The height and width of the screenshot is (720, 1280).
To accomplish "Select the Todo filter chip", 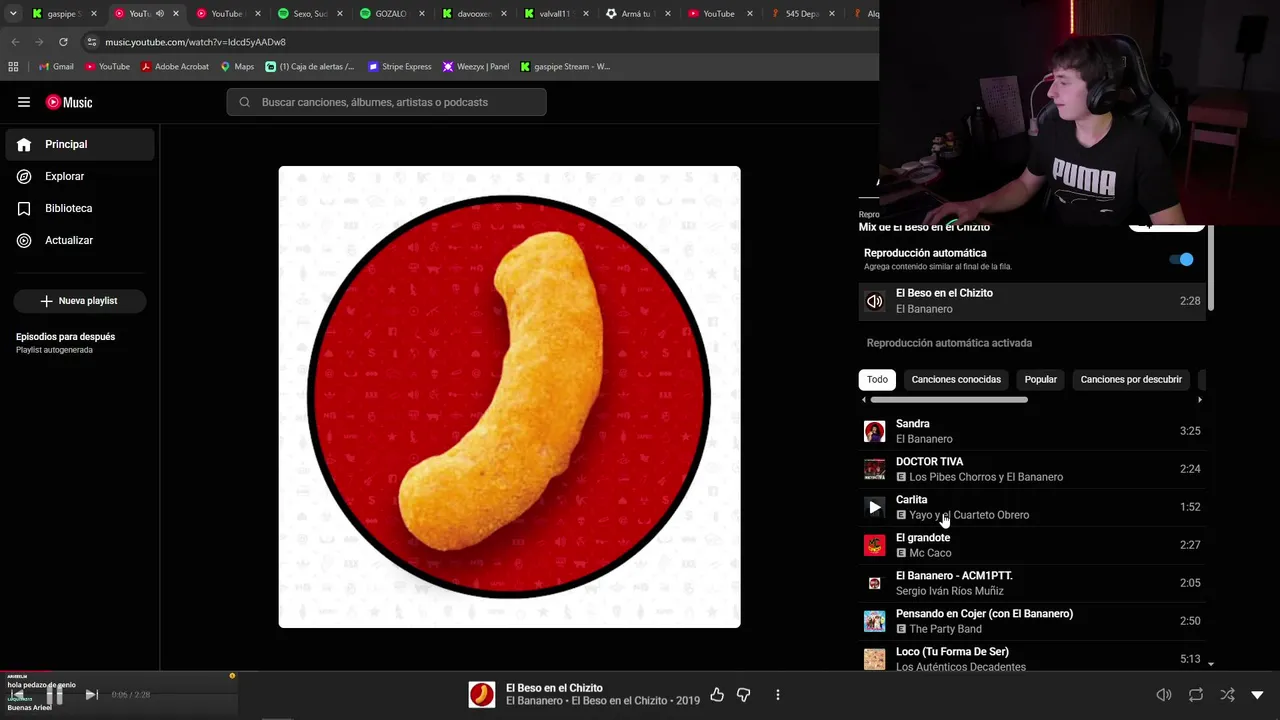I will point(877,380).
